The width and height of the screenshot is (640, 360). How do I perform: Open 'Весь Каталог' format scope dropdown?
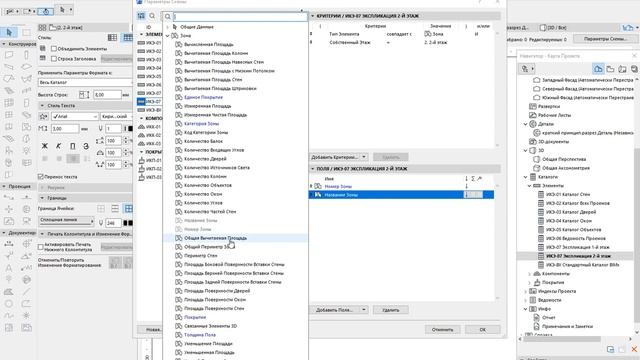coord(85,82)
